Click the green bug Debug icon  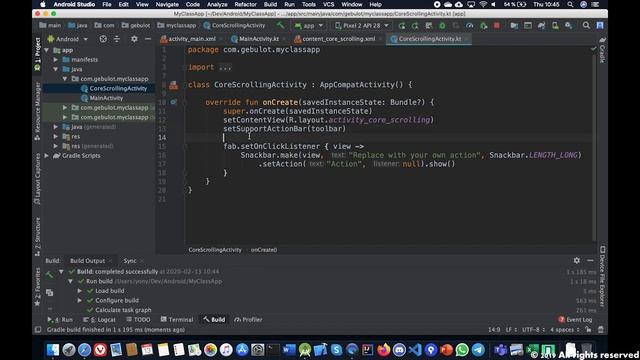(x=442, y=26)
